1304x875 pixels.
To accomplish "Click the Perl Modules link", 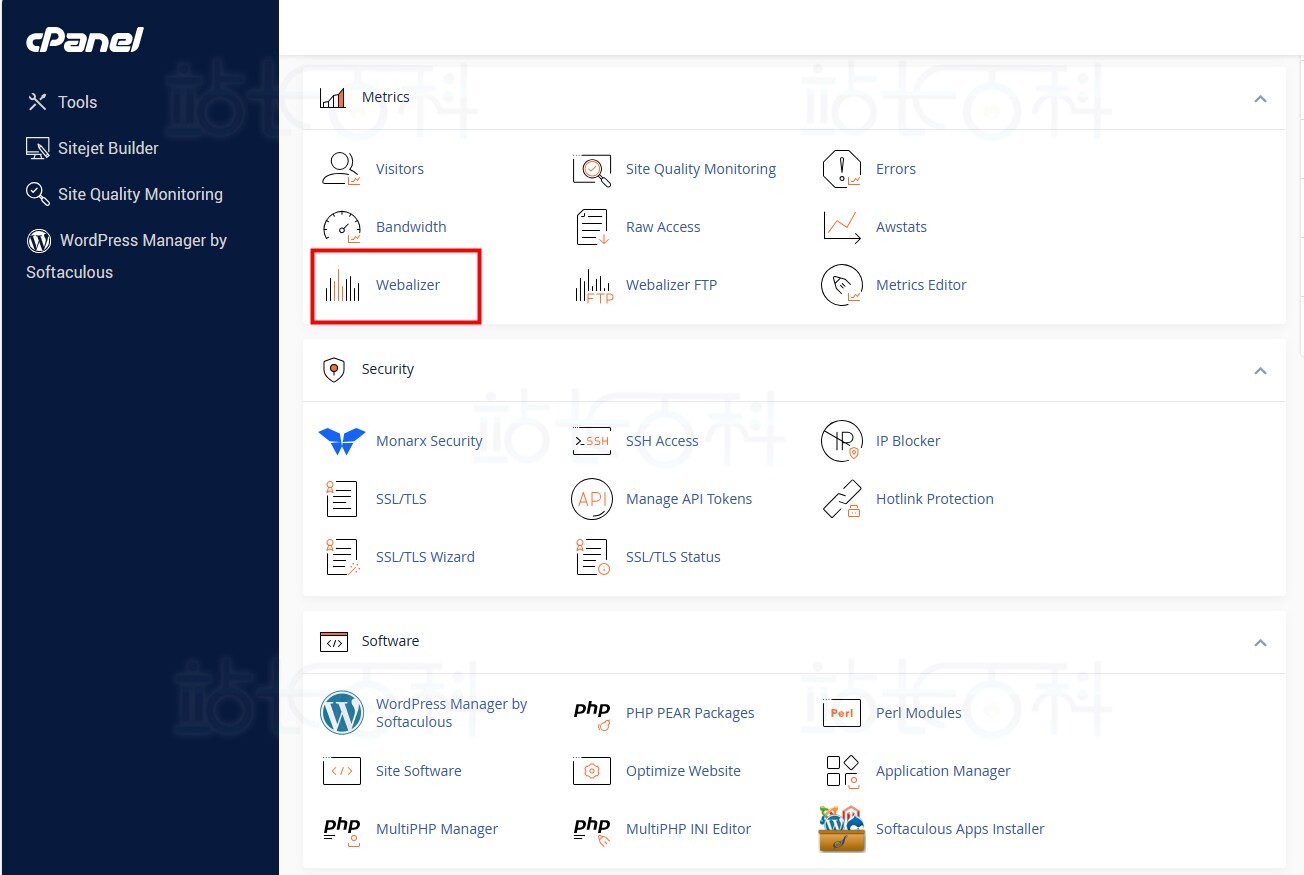I will tap(919, 713).
